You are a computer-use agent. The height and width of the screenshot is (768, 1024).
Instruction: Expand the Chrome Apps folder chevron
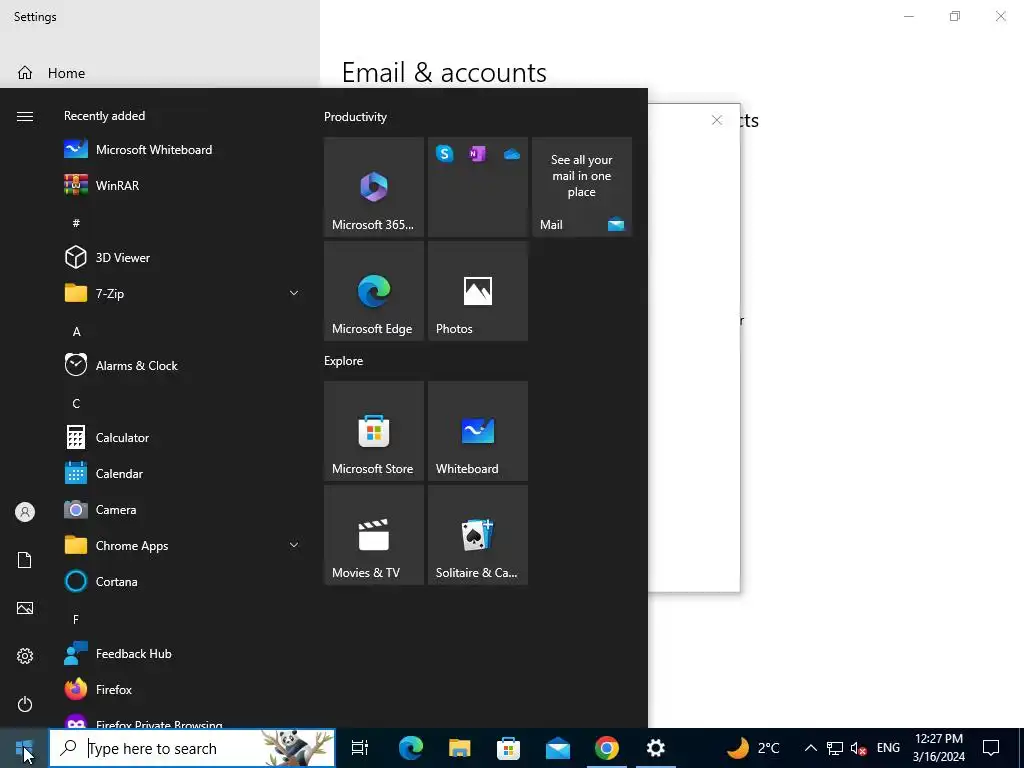point(294,545)
